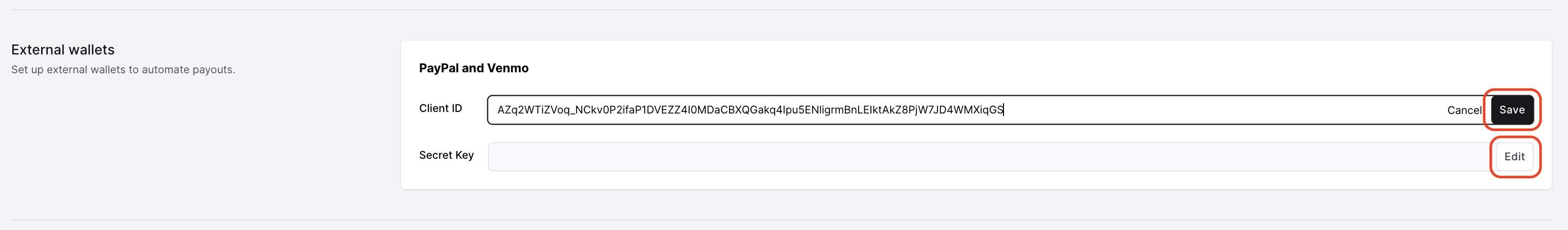Click the middle of the Client ID string
Viewport: 1568px width, 230px height.
750,110
